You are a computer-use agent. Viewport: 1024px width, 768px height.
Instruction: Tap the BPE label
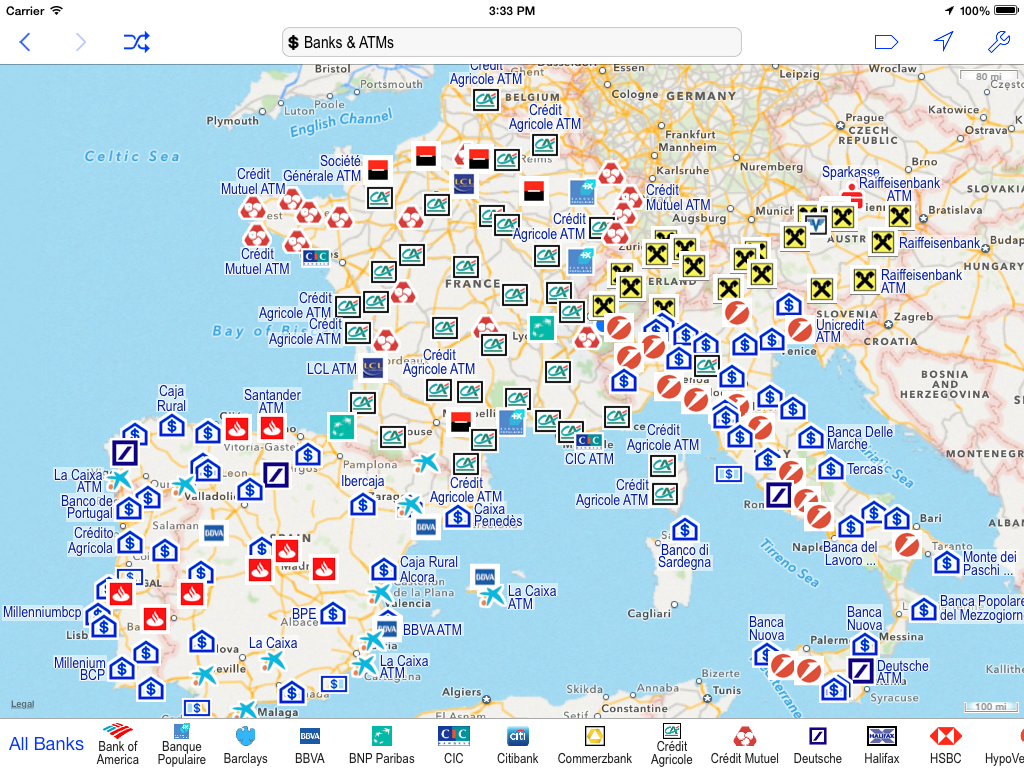point(304,615)
